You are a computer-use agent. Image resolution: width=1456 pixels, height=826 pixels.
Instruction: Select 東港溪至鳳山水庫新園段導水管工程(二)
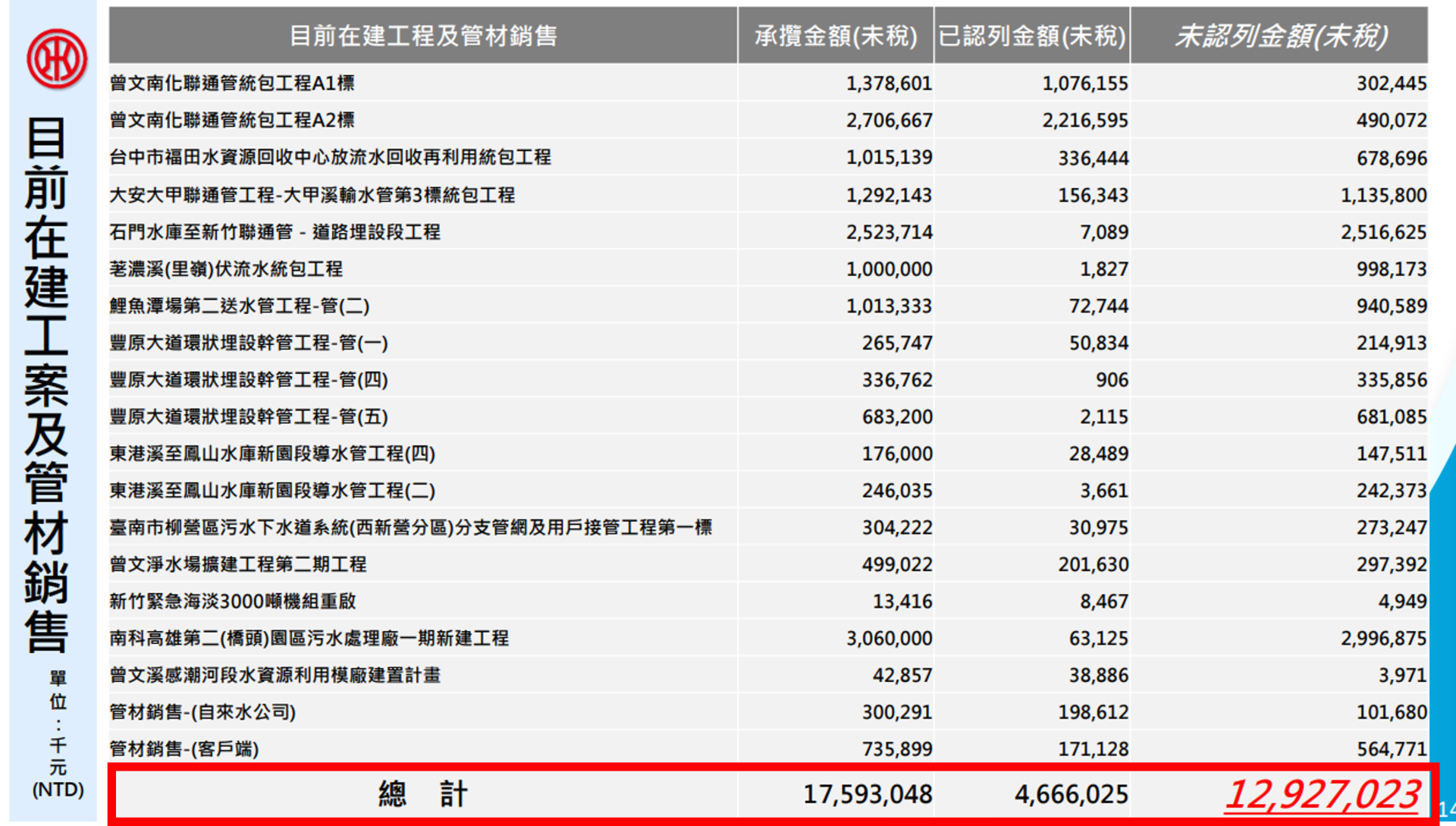272,491
